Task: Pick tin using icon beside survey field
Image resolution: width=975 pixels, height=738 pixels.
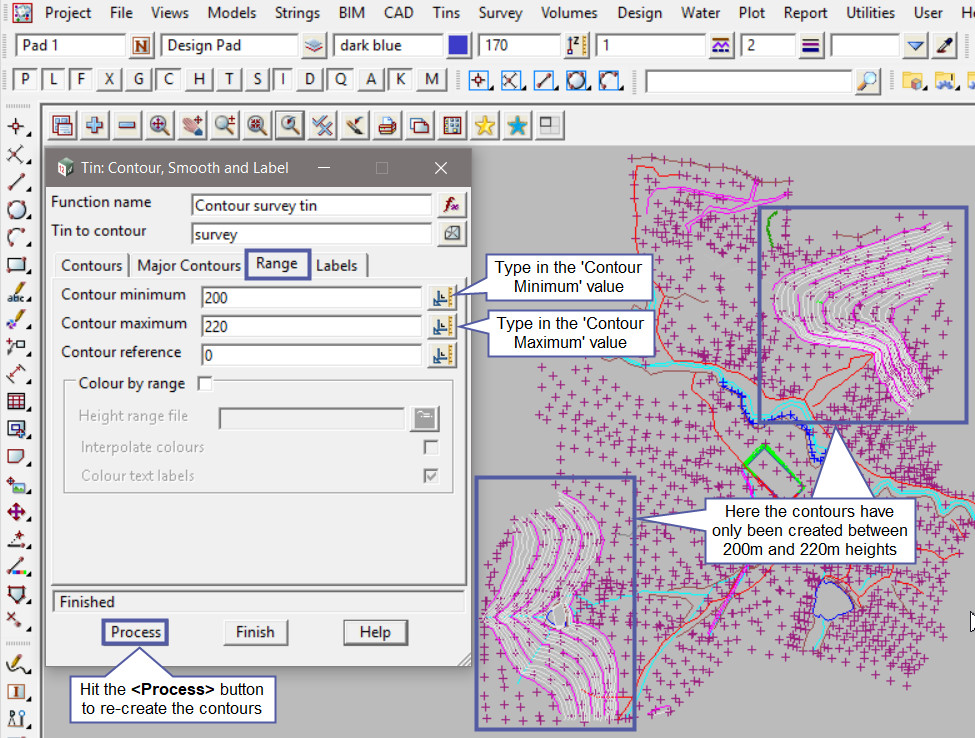Action: 452,234
